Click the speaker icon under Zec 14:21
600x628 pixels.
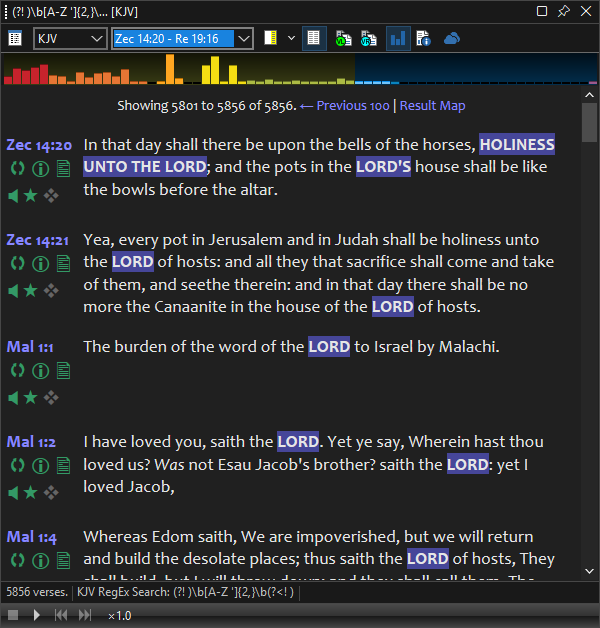[x=13, y=291]
